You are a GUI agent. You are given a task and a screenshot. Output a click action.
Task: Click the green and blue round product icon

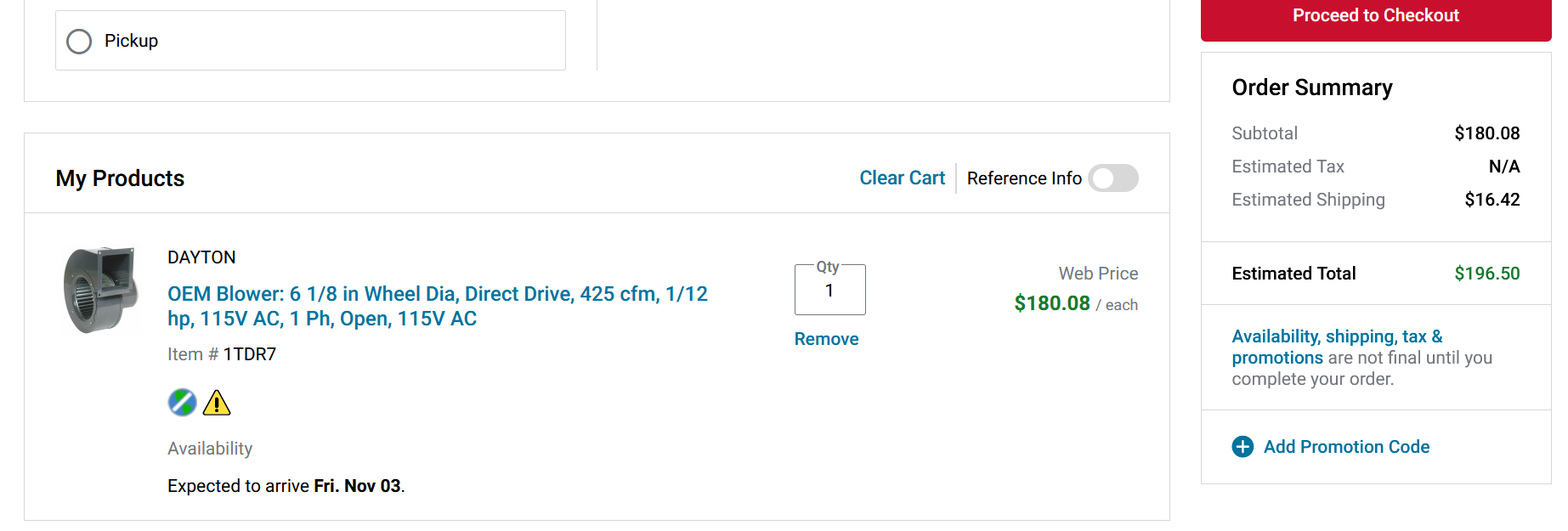[x=182, y=403]
